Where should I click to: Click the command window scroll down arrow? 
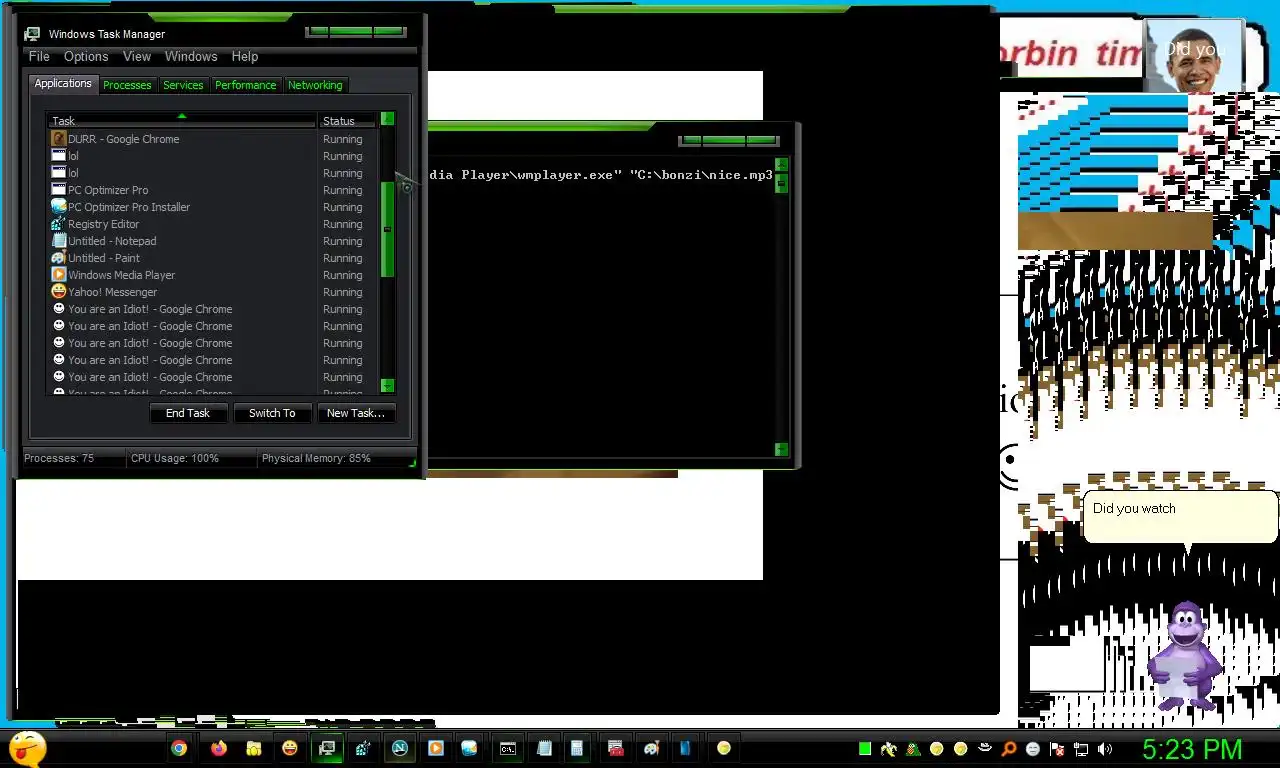pyautogui.click(x=782, y=450)
